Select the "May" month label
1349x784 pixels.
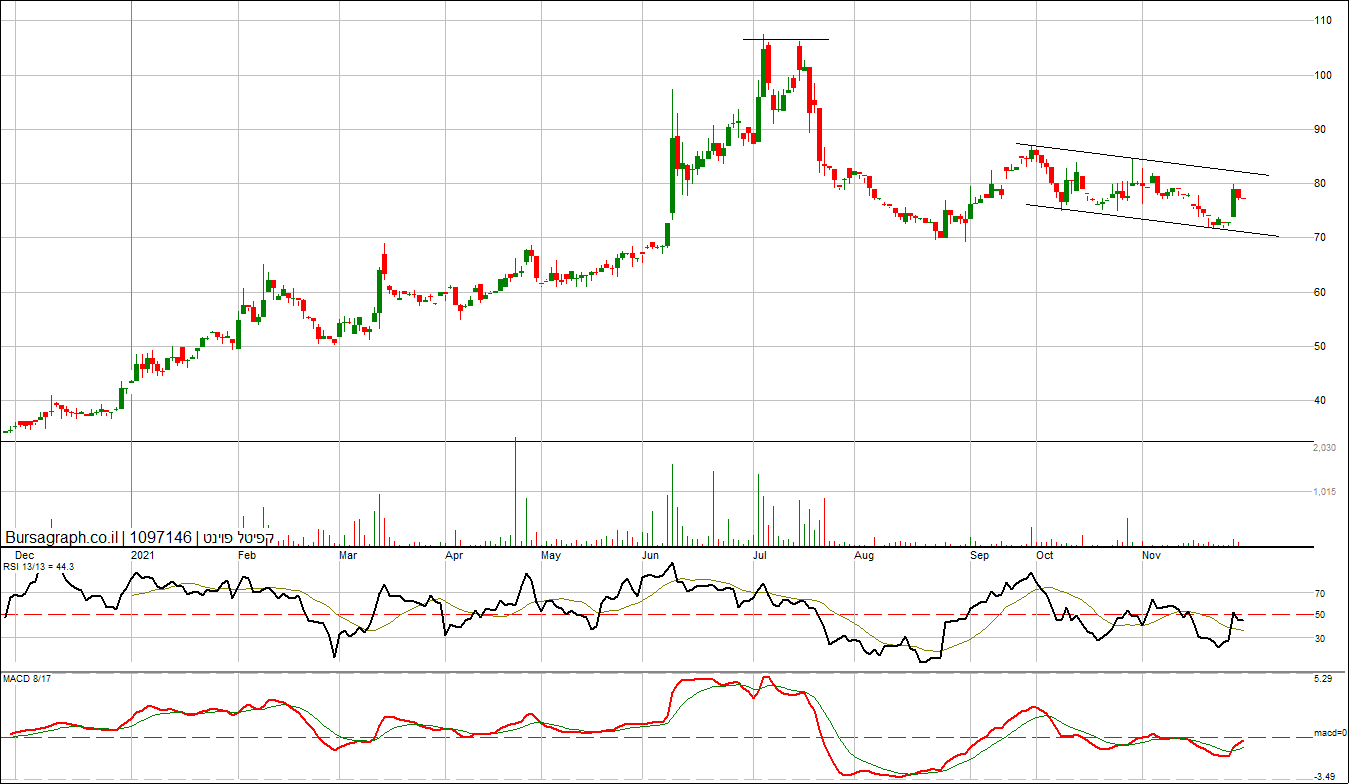click(x=551, y=554)
